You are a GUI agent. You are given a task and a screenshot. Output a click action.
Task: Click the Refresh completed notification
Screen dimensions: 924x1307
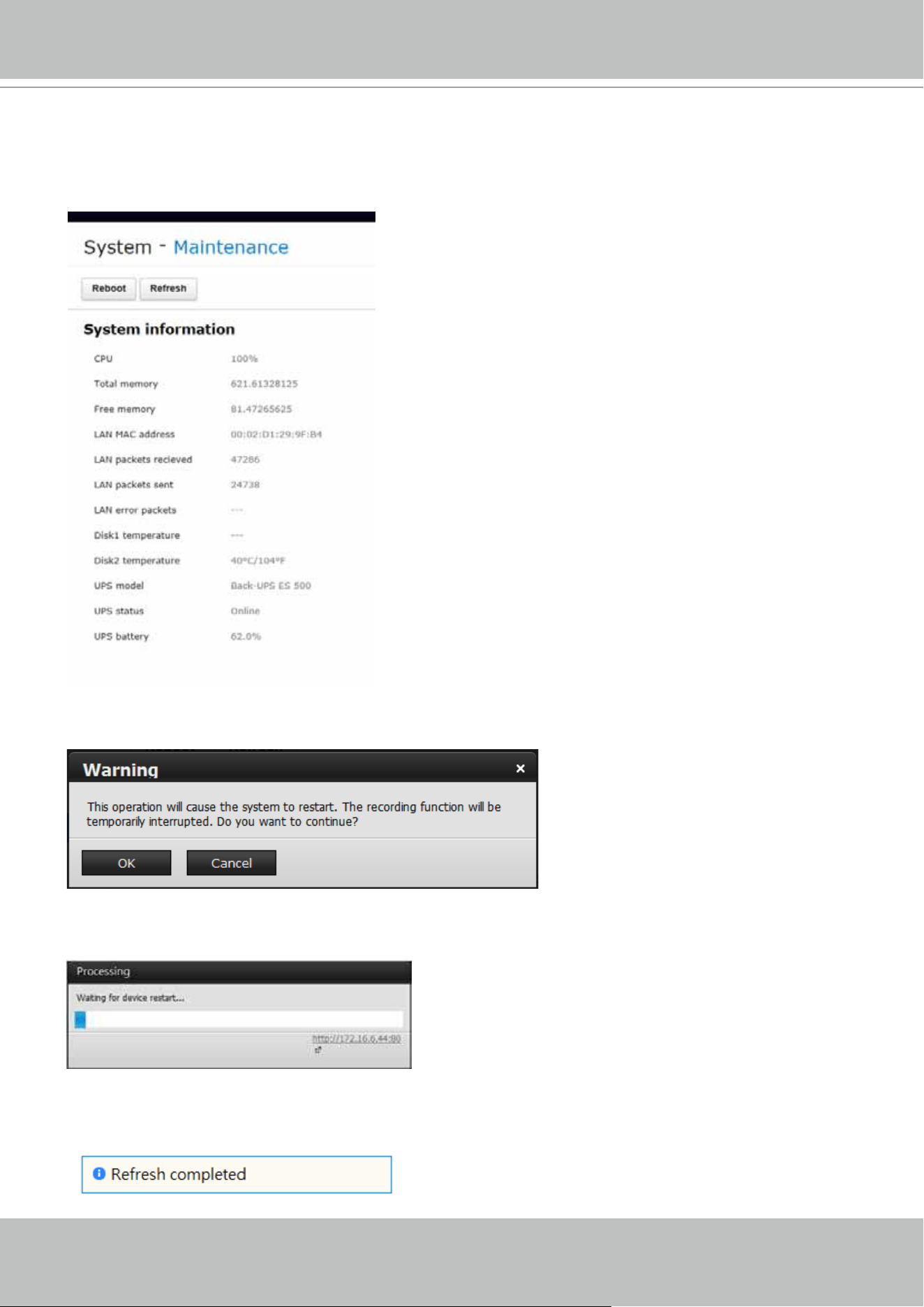[237, 1174]
